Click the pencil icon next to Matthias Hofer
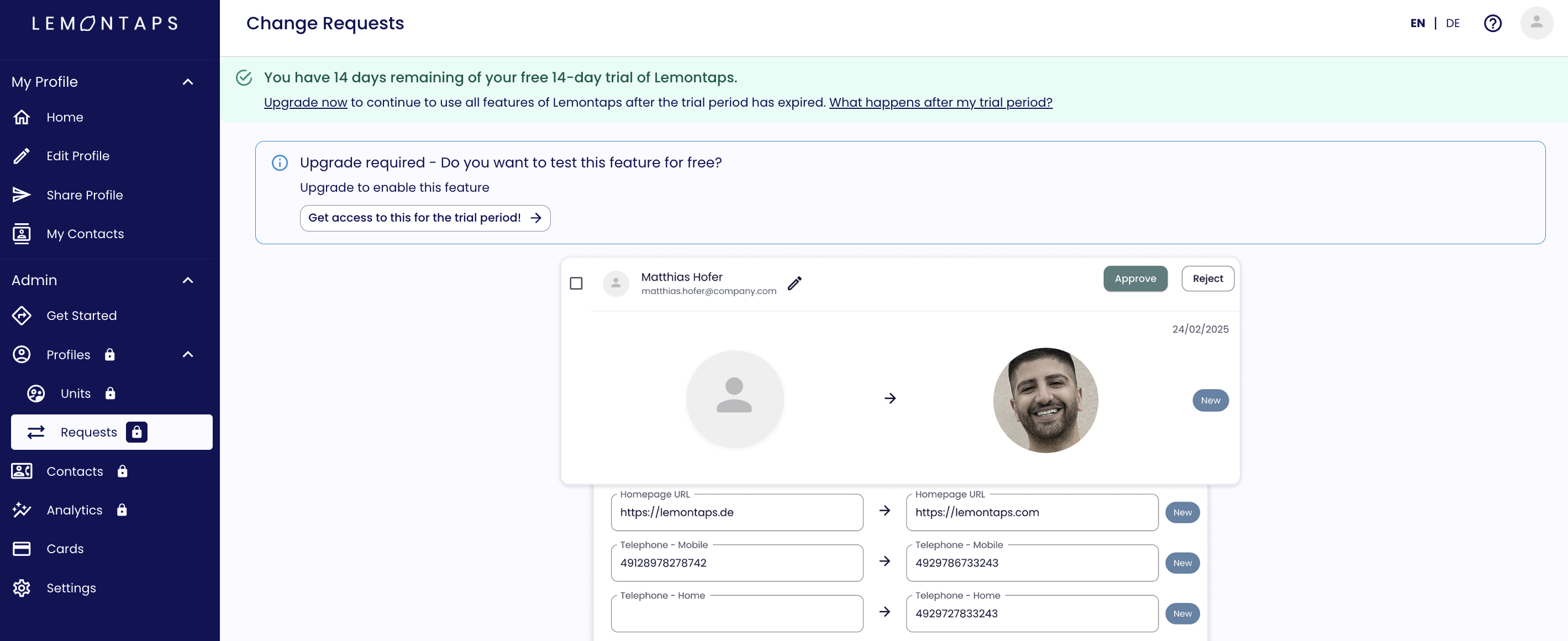Screen dimensions: 1568x641 (x=794, y=283)
